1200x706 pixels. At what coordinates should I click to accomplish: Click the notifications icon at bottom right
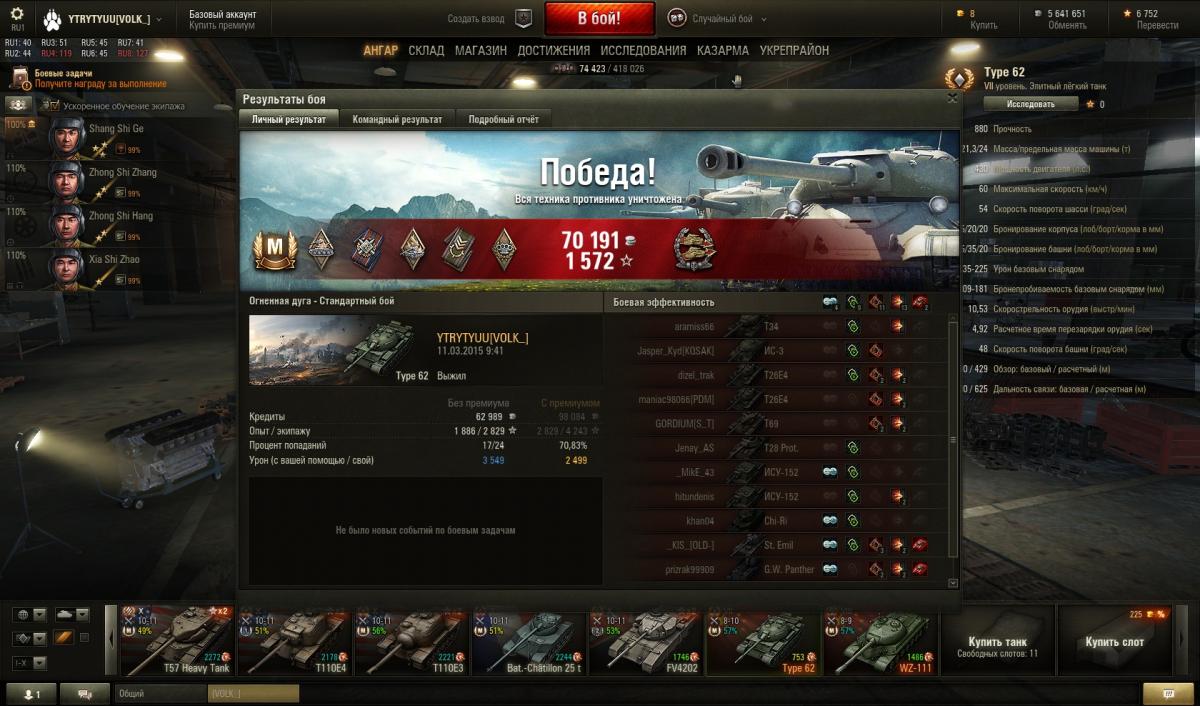(x=1168, y=693)
